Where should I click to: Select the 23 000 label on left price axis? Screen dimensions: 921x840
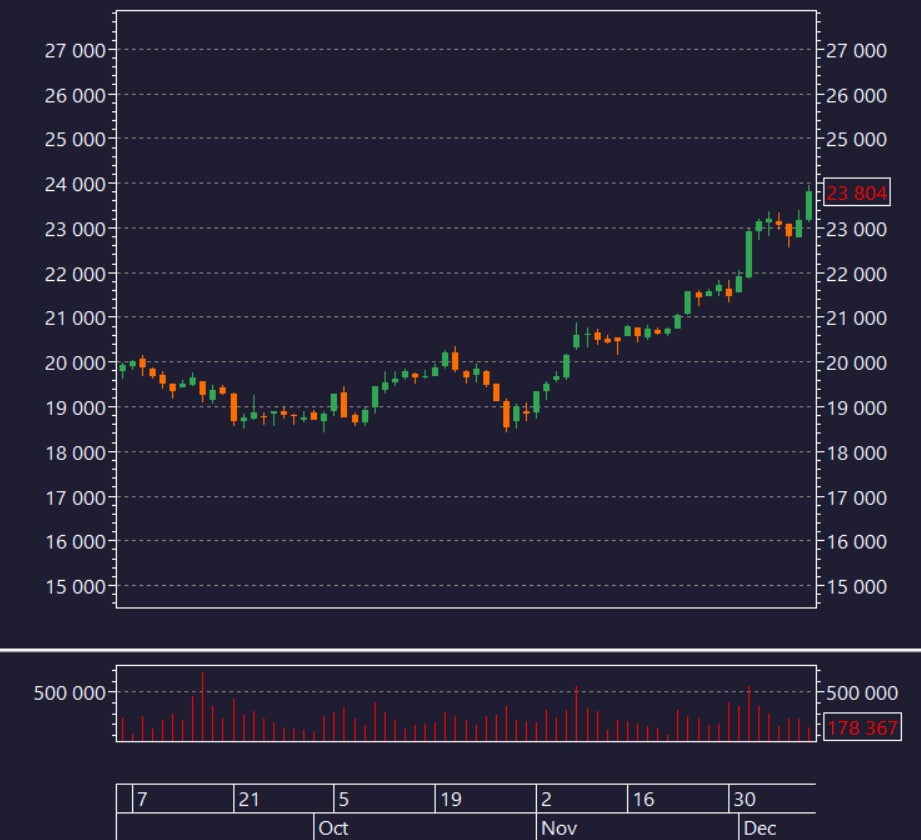(x=75, y=229)
